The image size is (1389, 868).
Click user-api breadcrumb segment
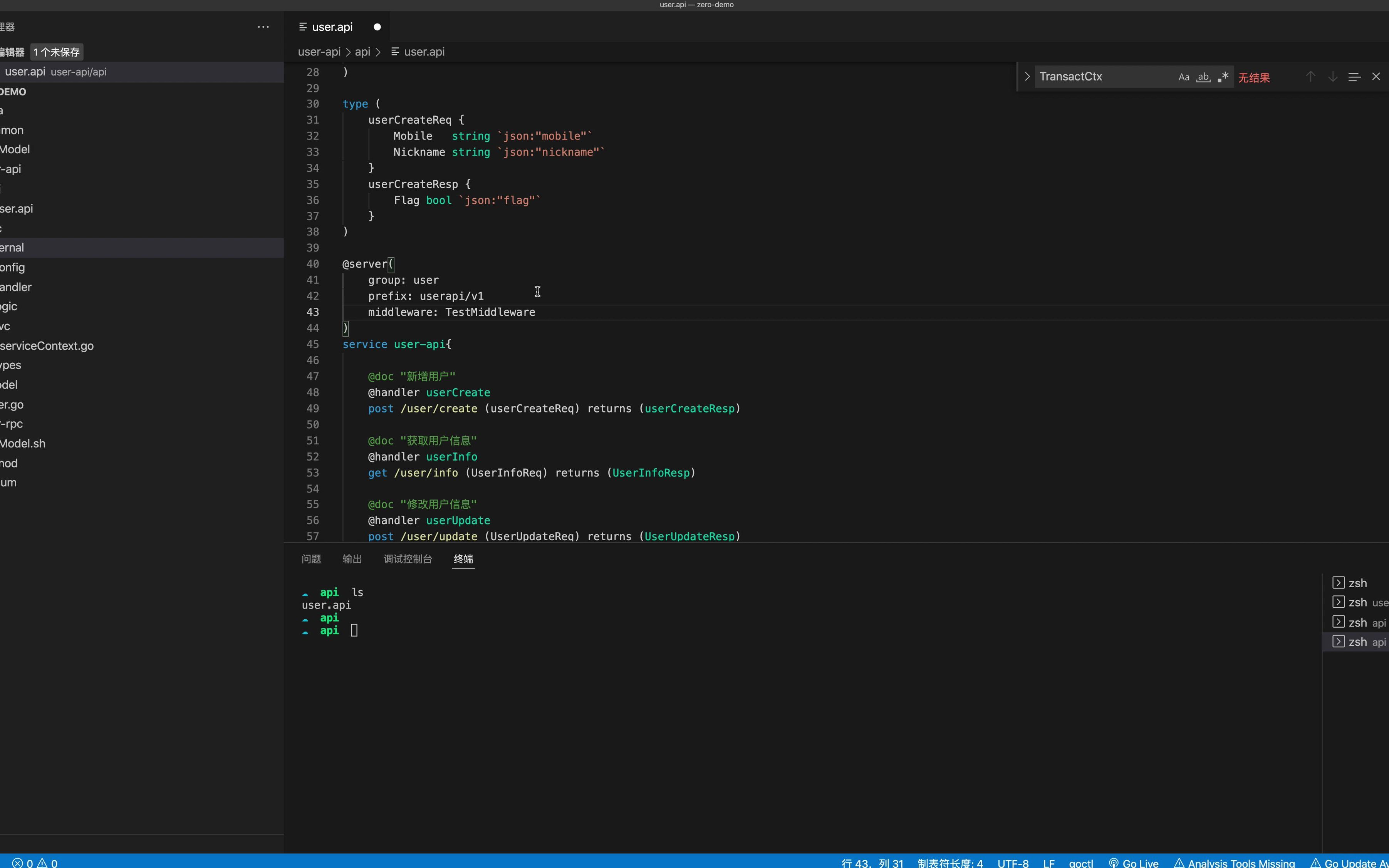(319, 52)
